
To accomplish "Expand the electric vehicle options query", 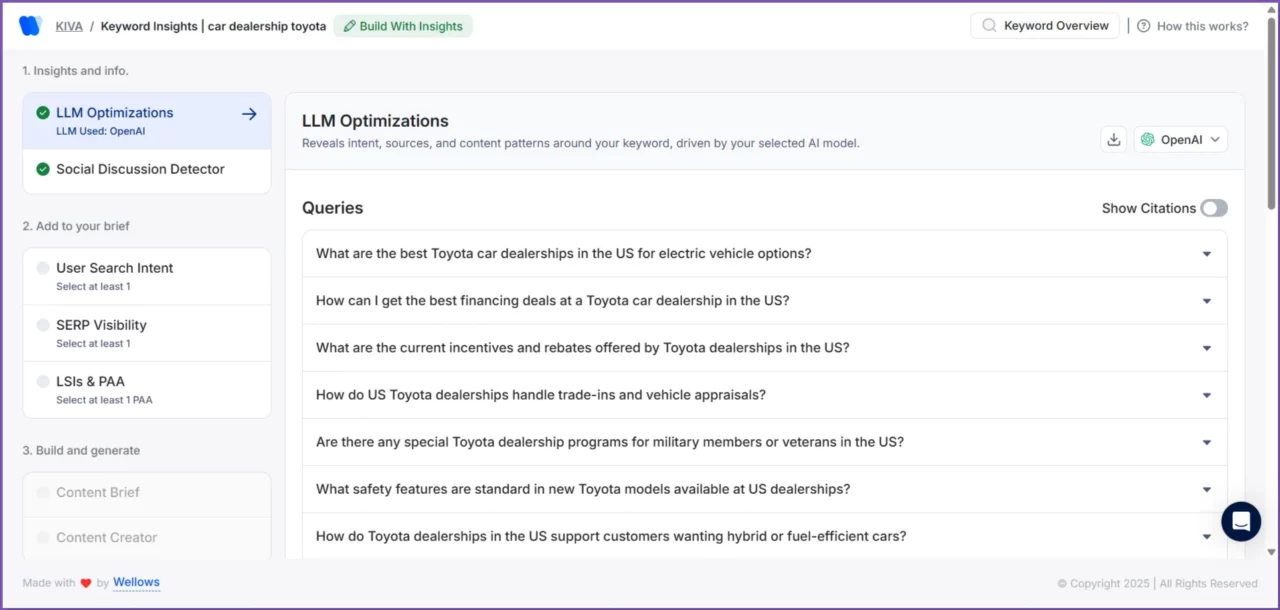I will (x=1206, y=254).
